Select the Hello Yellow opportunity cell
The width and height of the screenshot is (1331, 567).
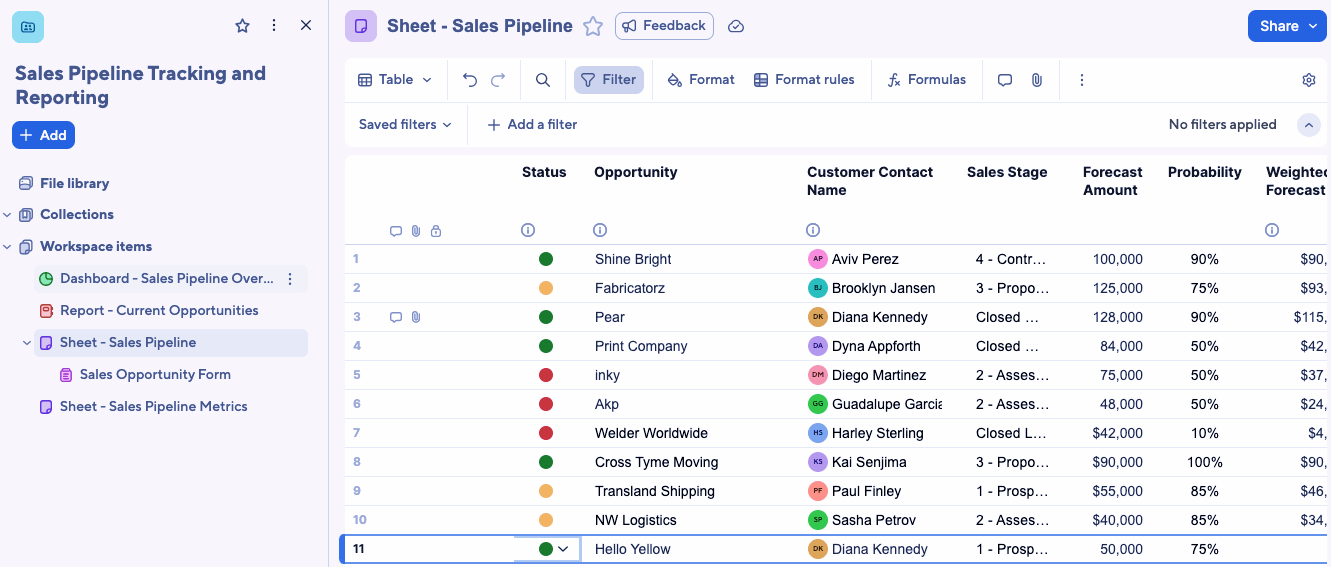[x=633, y=549]
